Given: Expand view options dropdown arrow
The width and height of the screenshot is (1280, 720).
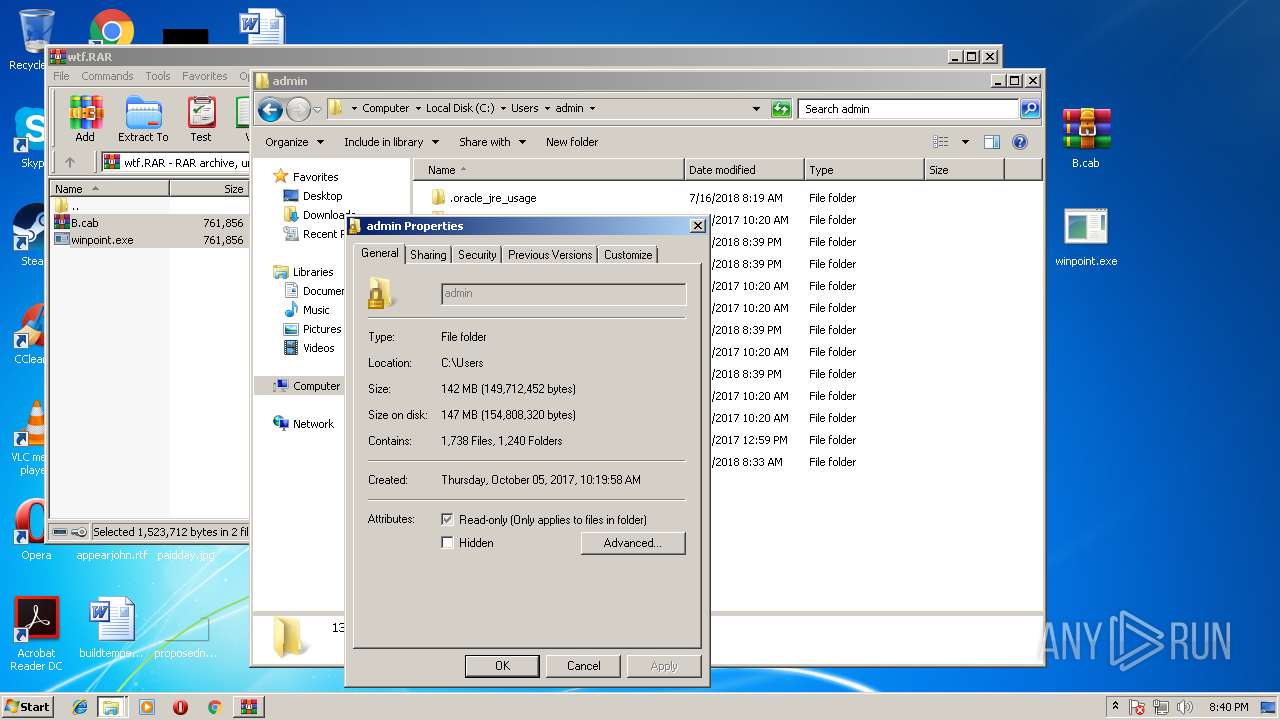Looking at the screenshot, I should pyautogui.click(x=965, y=142).
